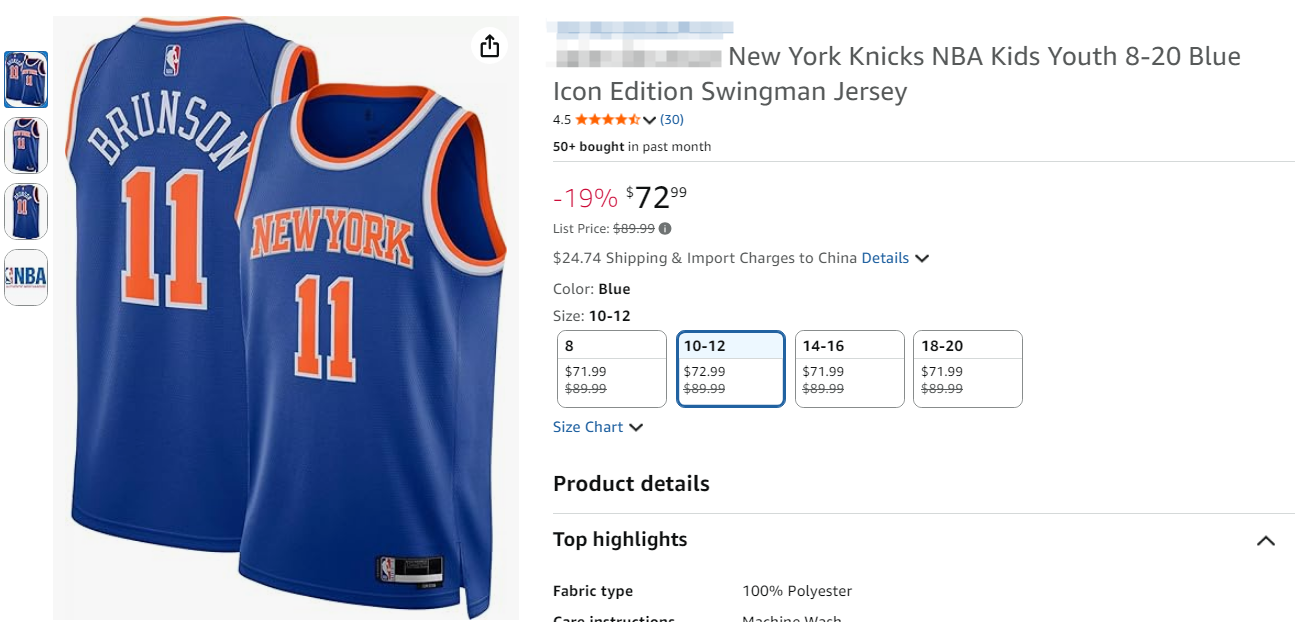Click the 4.5 rating number
The image size is (1309, 622).
562,120
